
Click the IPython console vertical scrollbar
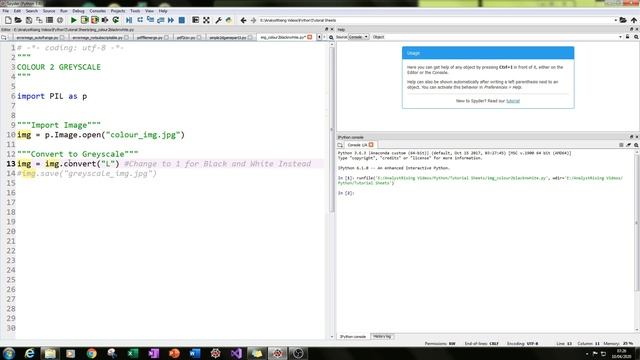coord(636,222)
